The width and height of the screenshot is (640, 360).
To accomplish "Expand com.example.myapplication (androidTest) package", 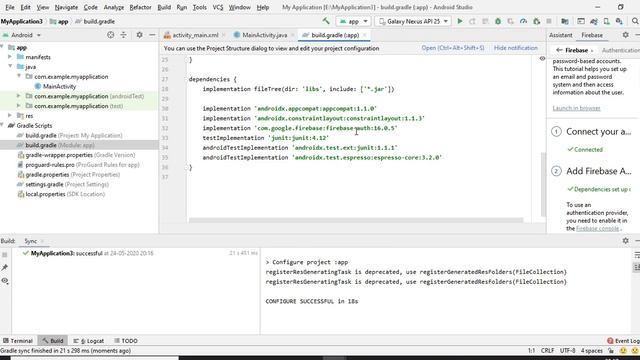I will click(19, 96).
